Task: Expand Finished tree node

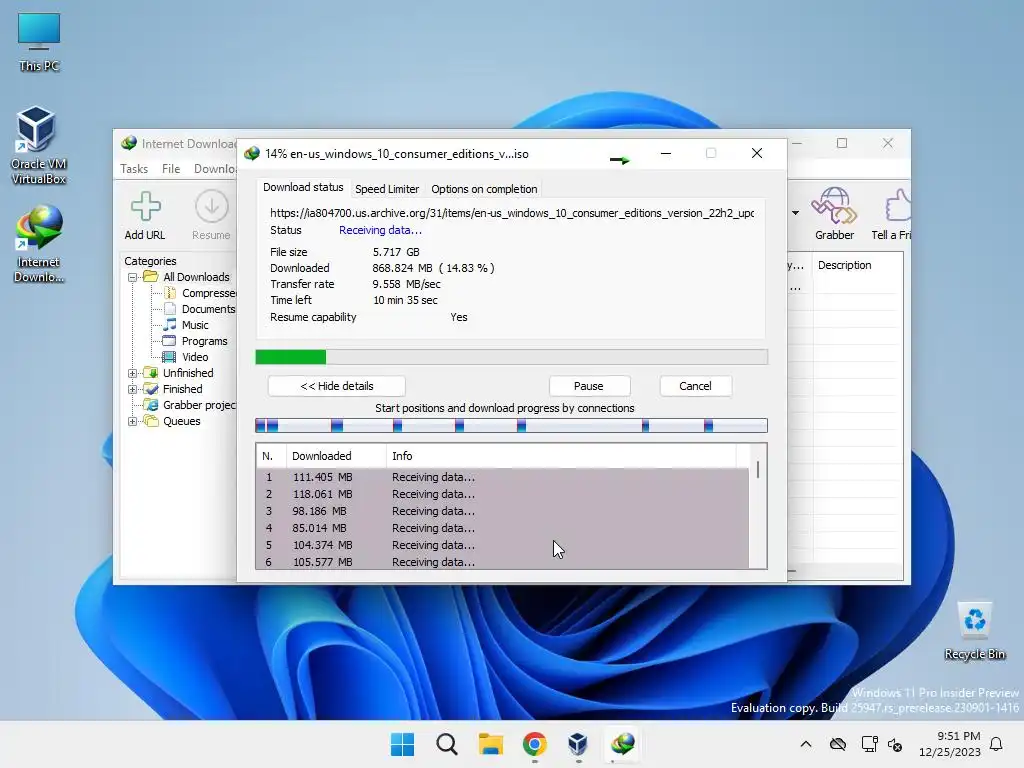Action: (133, 389)
